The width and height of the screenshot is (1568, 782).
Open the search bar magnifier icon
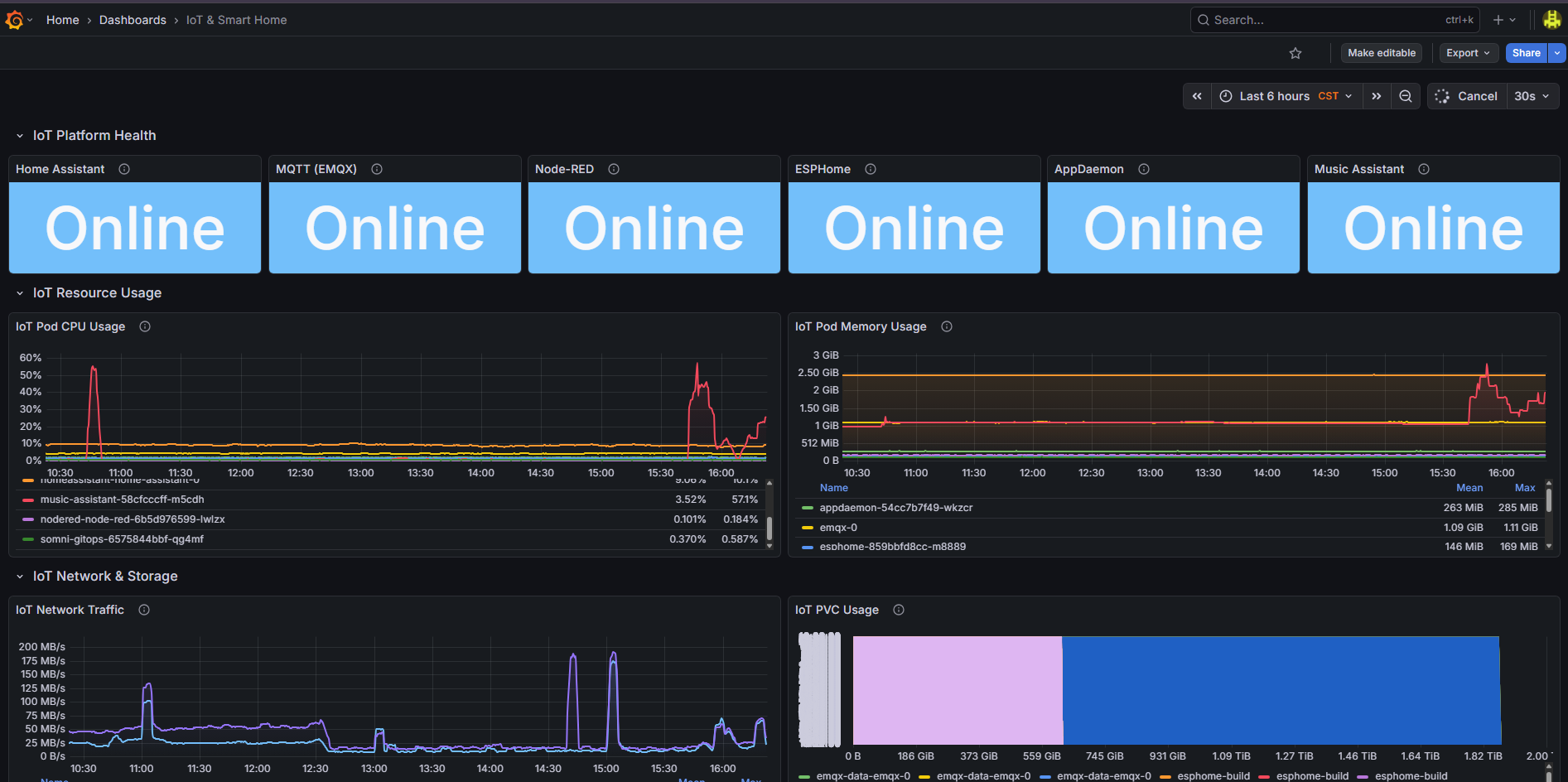click(x=1203, y=19)
